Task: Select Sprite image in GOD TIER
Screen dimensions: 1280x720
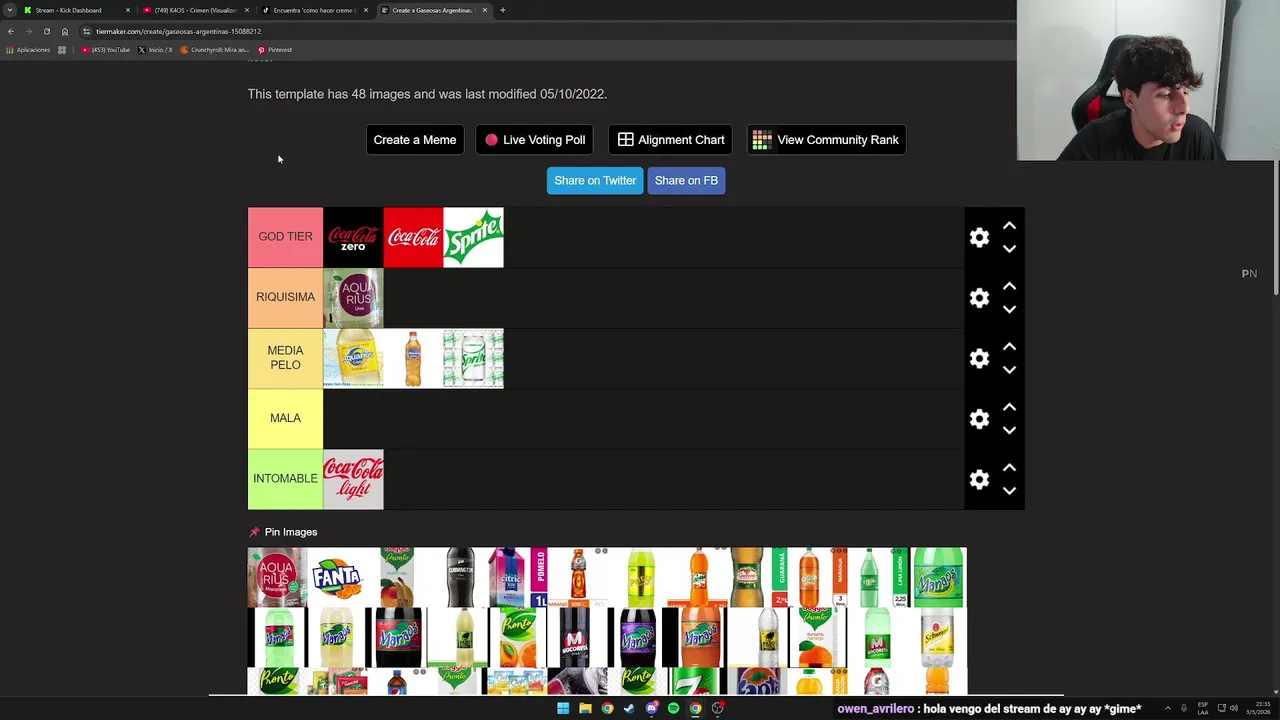Action: pyautogui.click(x=473, y=237)
